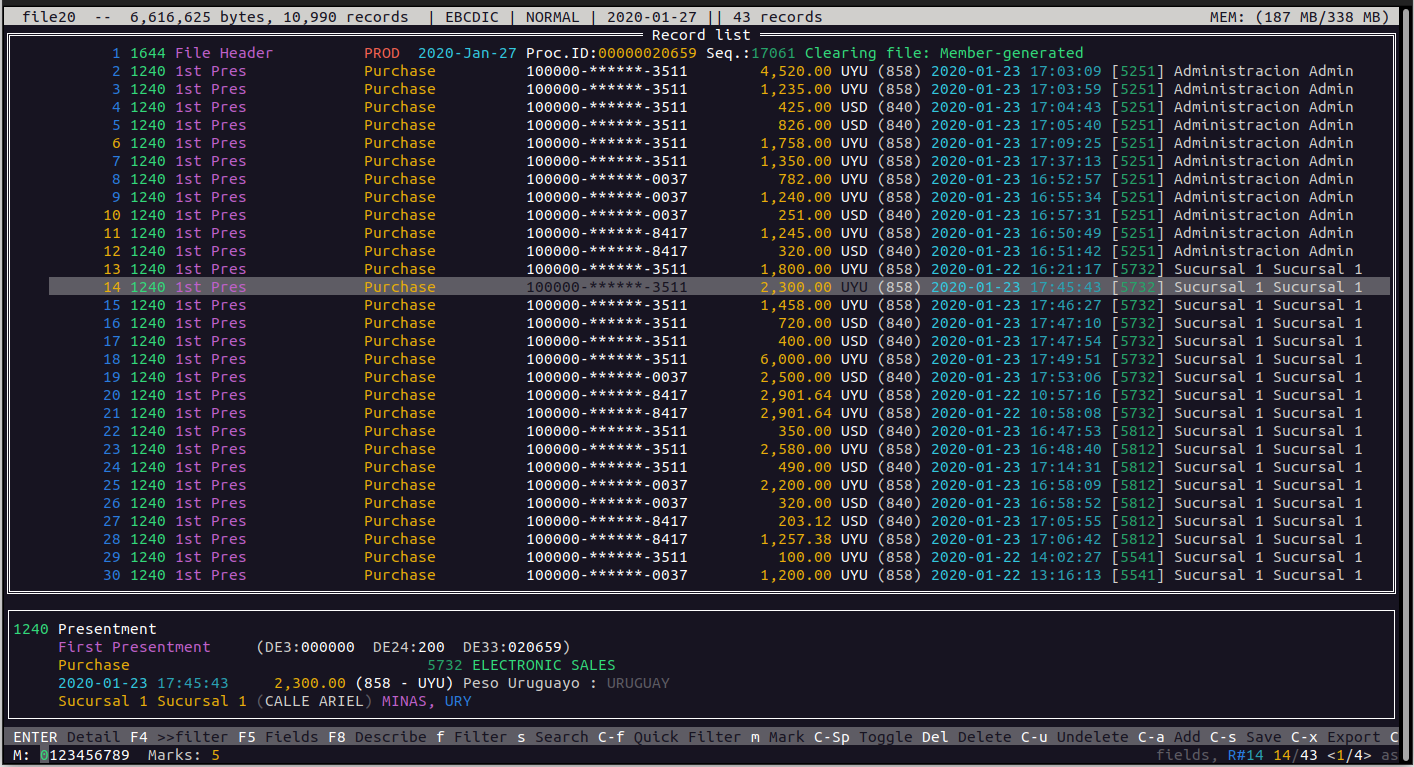Click the C-u Undelete shortcut
This screenshot has width=1414, height=767.
[x=1075, y=737]
